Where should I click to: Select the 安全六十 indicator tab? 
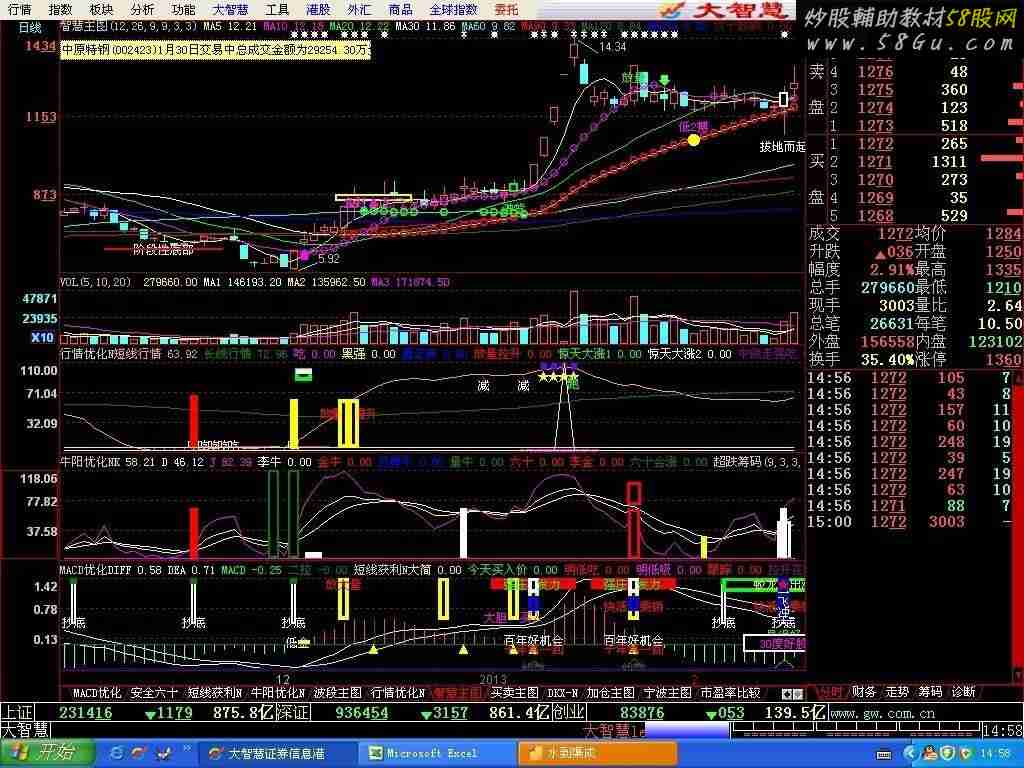pyautogui.click(x=154, y=693)
